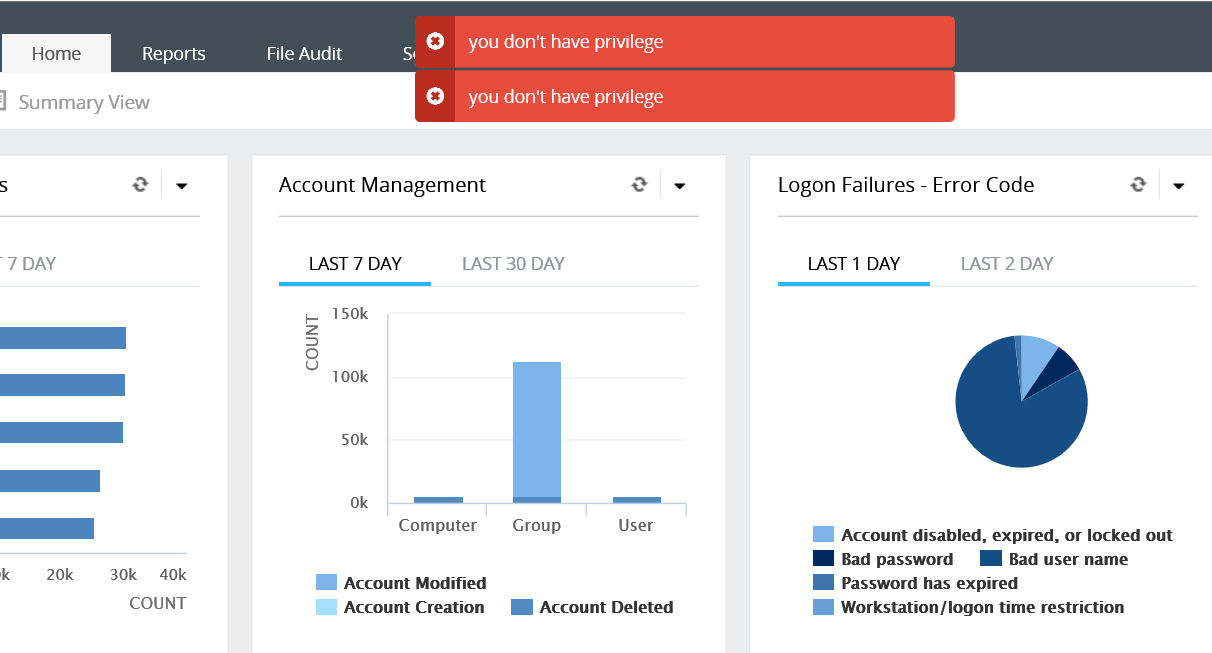
Task: Click the Summary View icon
Action: 2,101
